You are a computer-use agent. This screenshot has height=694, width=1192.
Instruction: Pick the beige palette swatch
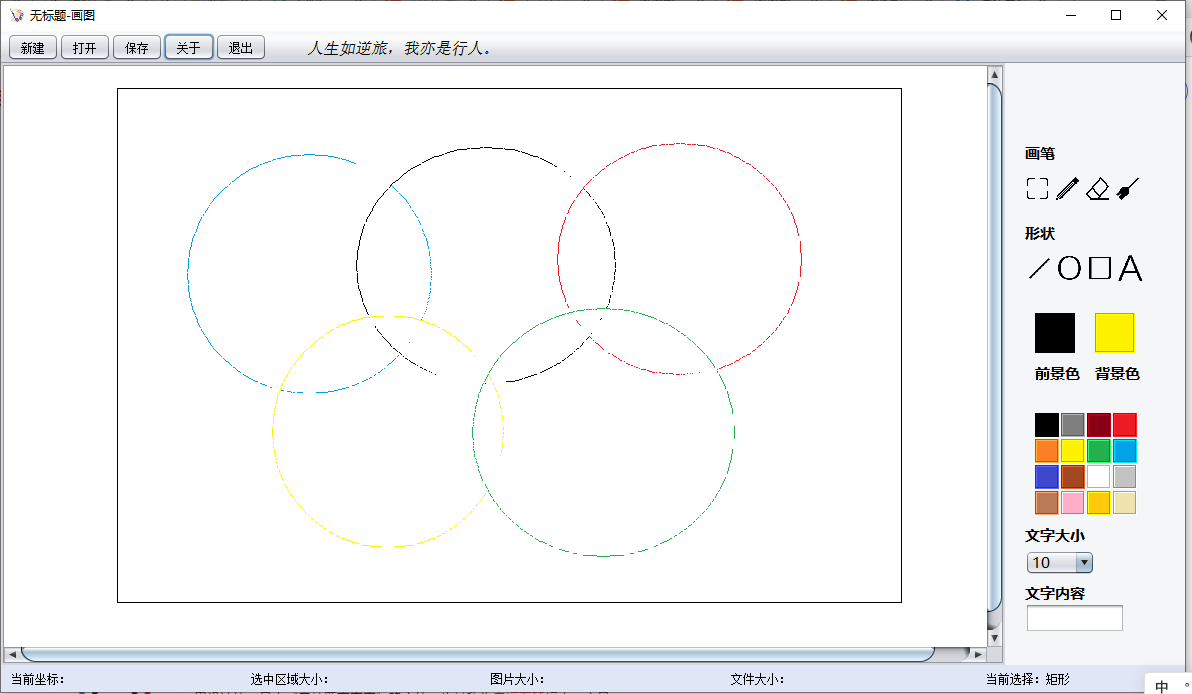pyautogui.click(x=1124, y=502)
